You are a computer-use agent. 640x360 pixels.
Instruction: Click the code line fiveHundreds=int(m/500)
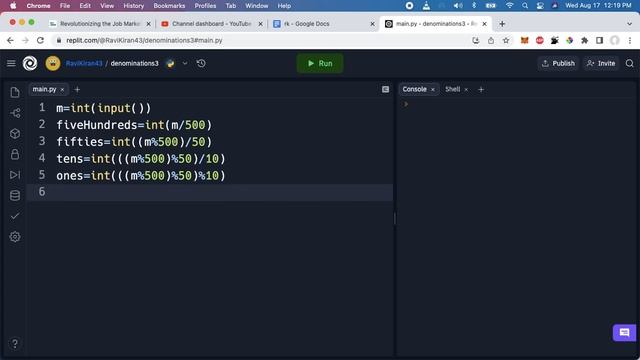tap(134, 125)
